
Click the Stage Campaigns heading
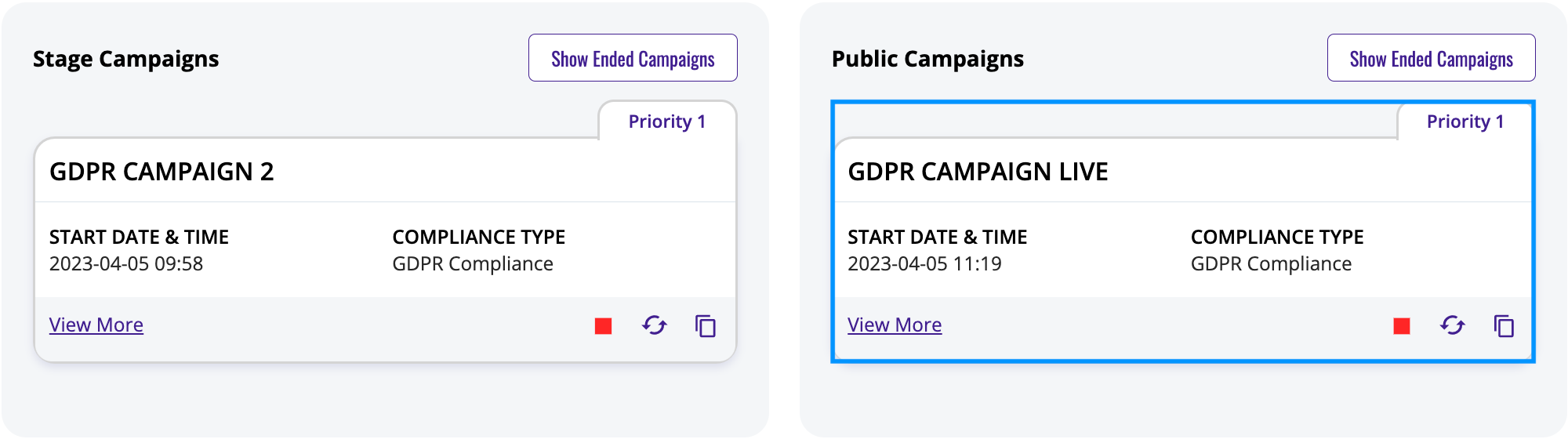126,59
